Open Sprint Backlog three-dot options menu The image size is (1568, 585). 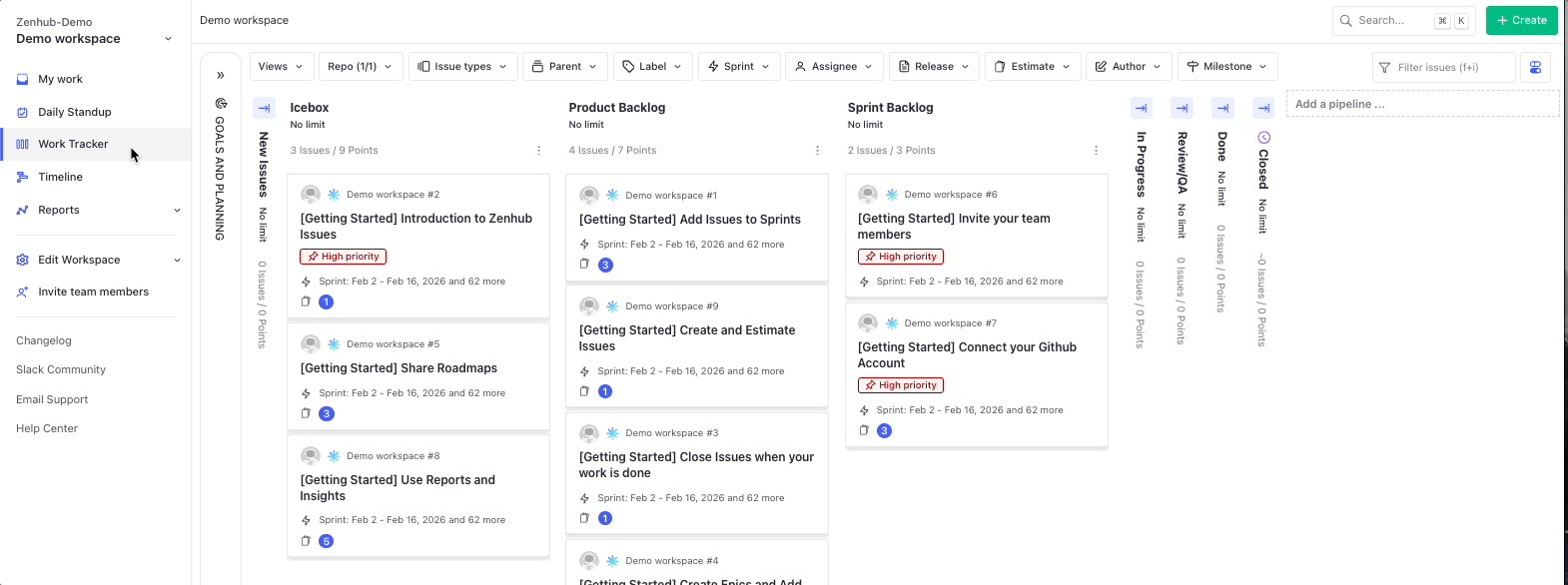[1097, 151]
